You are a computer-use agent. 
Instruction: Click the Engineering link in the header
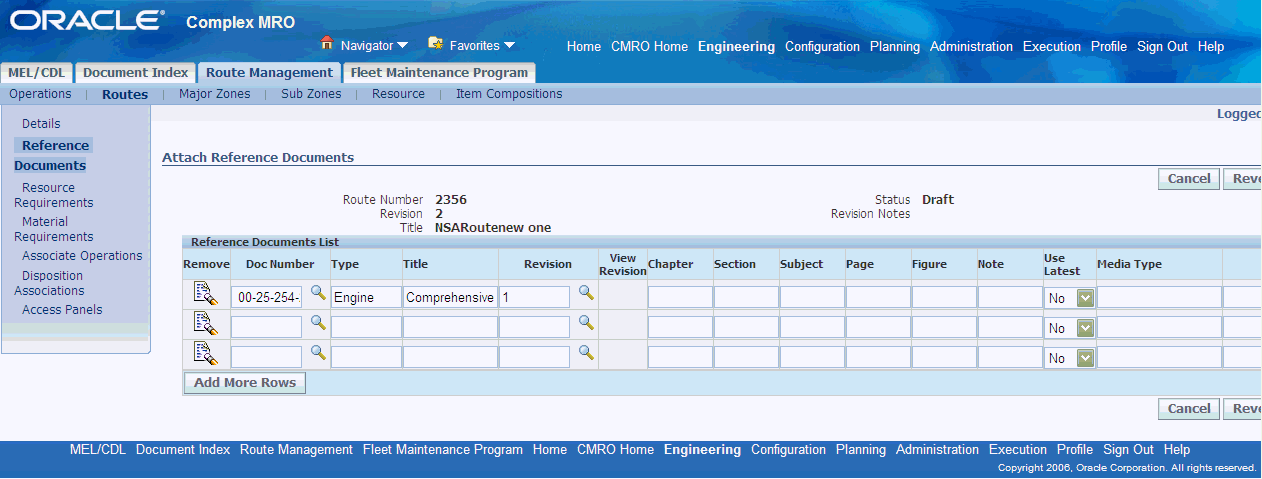coord(736,47)
